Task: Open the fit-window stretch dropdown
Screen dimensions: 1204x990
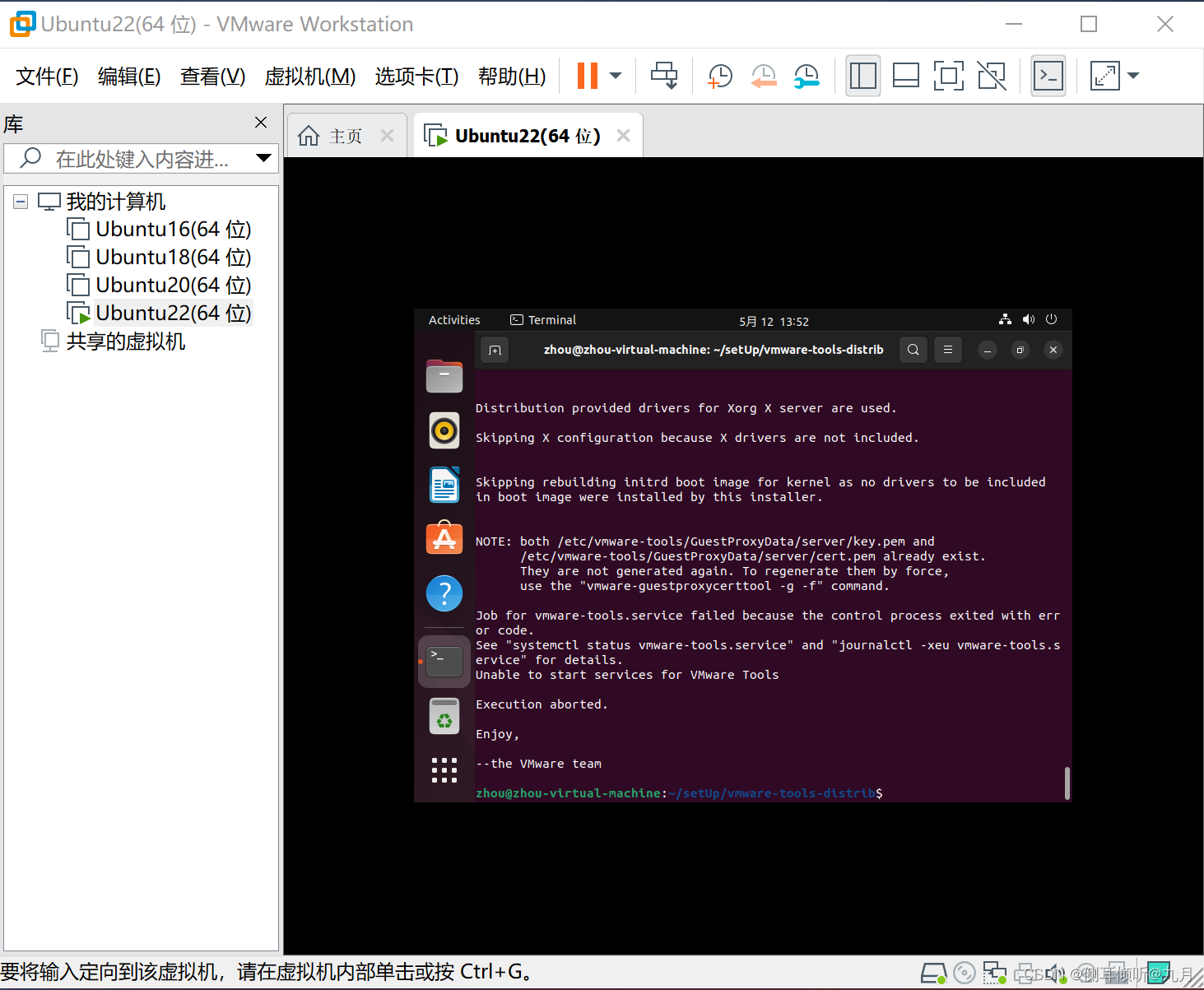Action: click(x=1134, y=75)
